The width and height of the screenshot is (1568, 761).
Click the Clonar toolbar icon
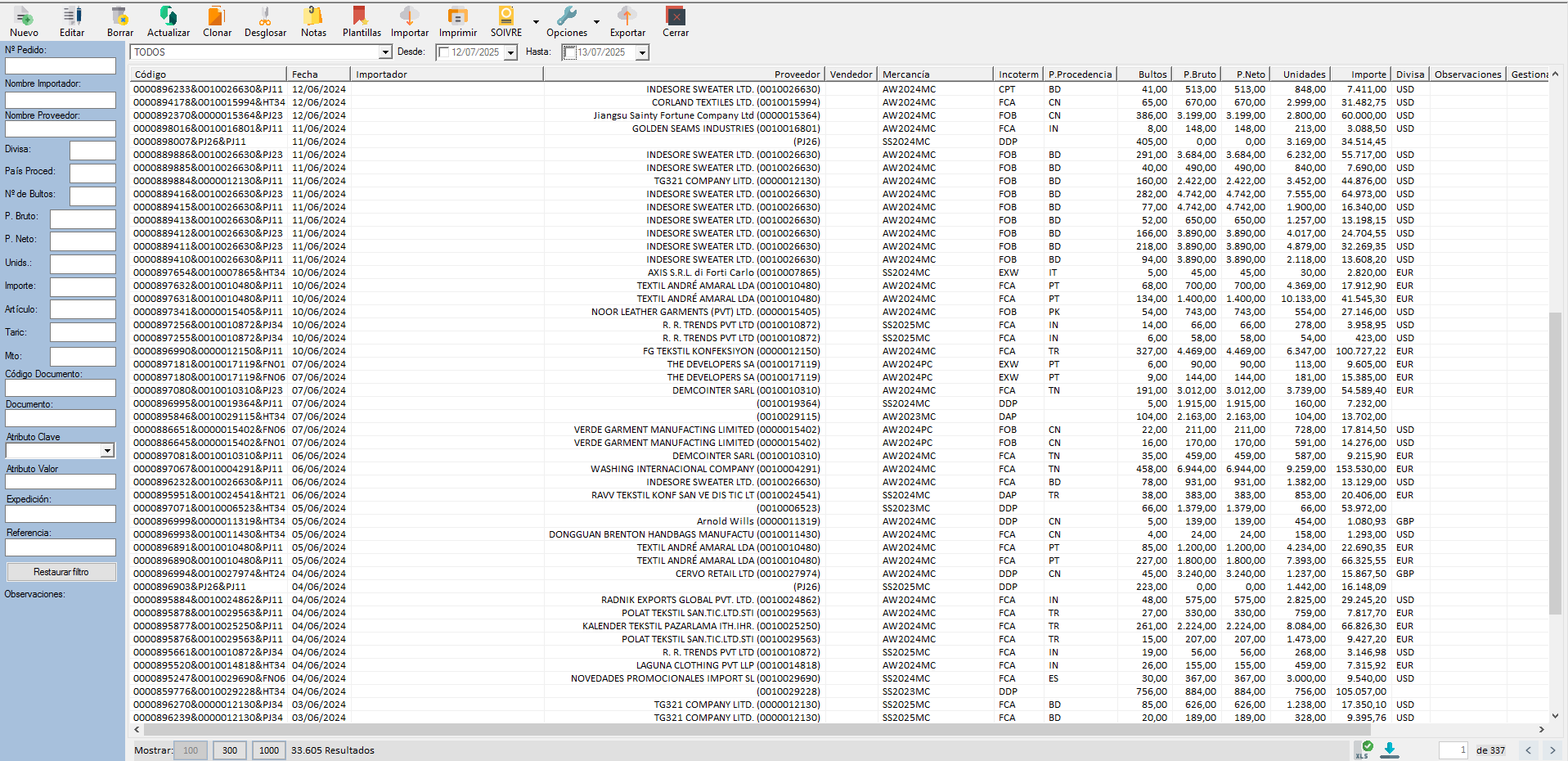pos(217,17)
